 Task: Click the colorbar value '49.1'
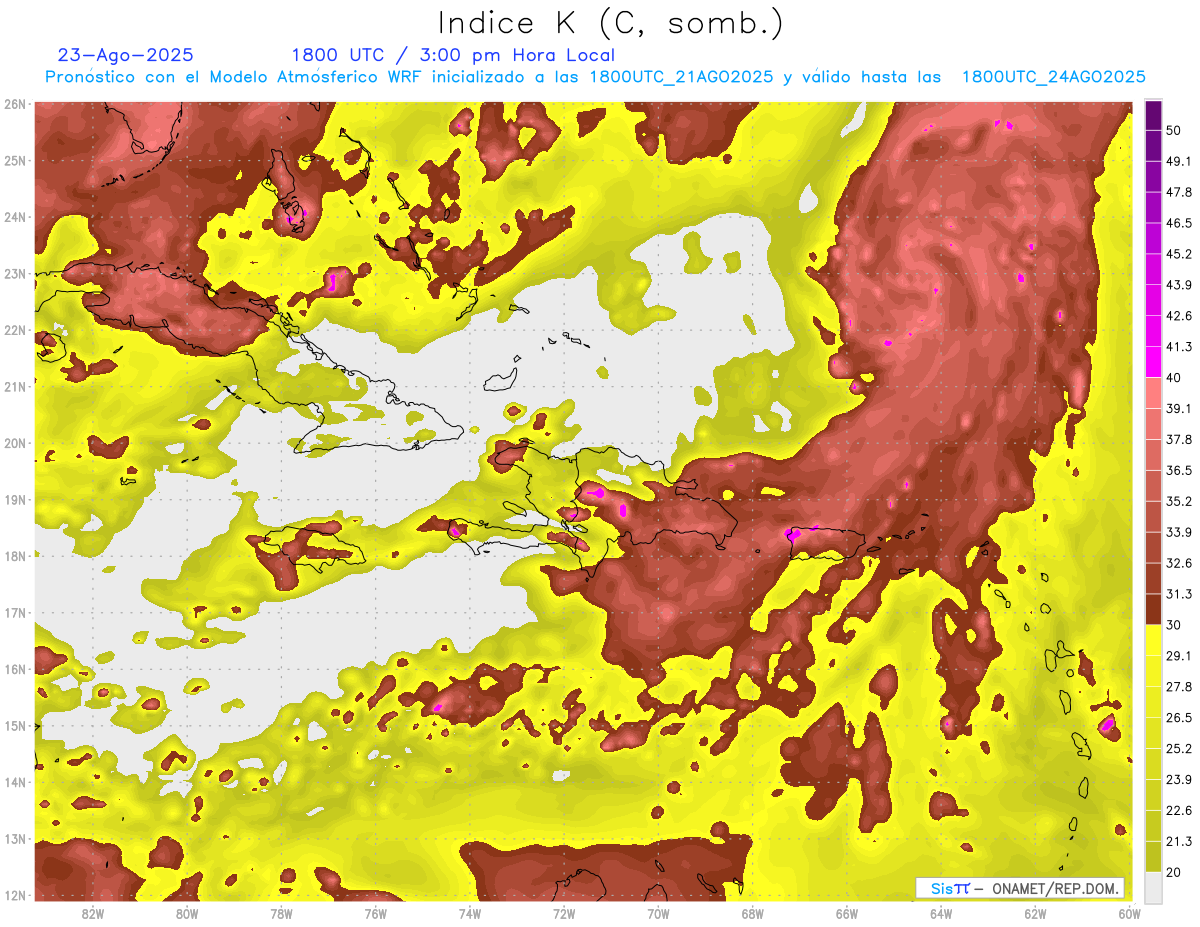[1178, 161]
